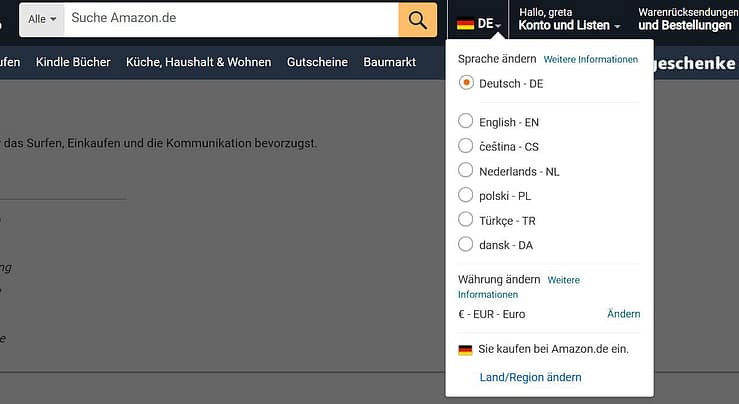Click the German flag in header
This screenshot has height=404, width=739.
pyautogui.click(x=465, y=23)
